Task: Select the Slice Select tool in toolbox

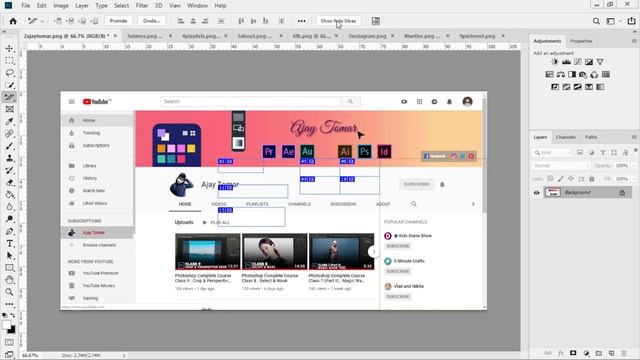Action: pos(9,97)
